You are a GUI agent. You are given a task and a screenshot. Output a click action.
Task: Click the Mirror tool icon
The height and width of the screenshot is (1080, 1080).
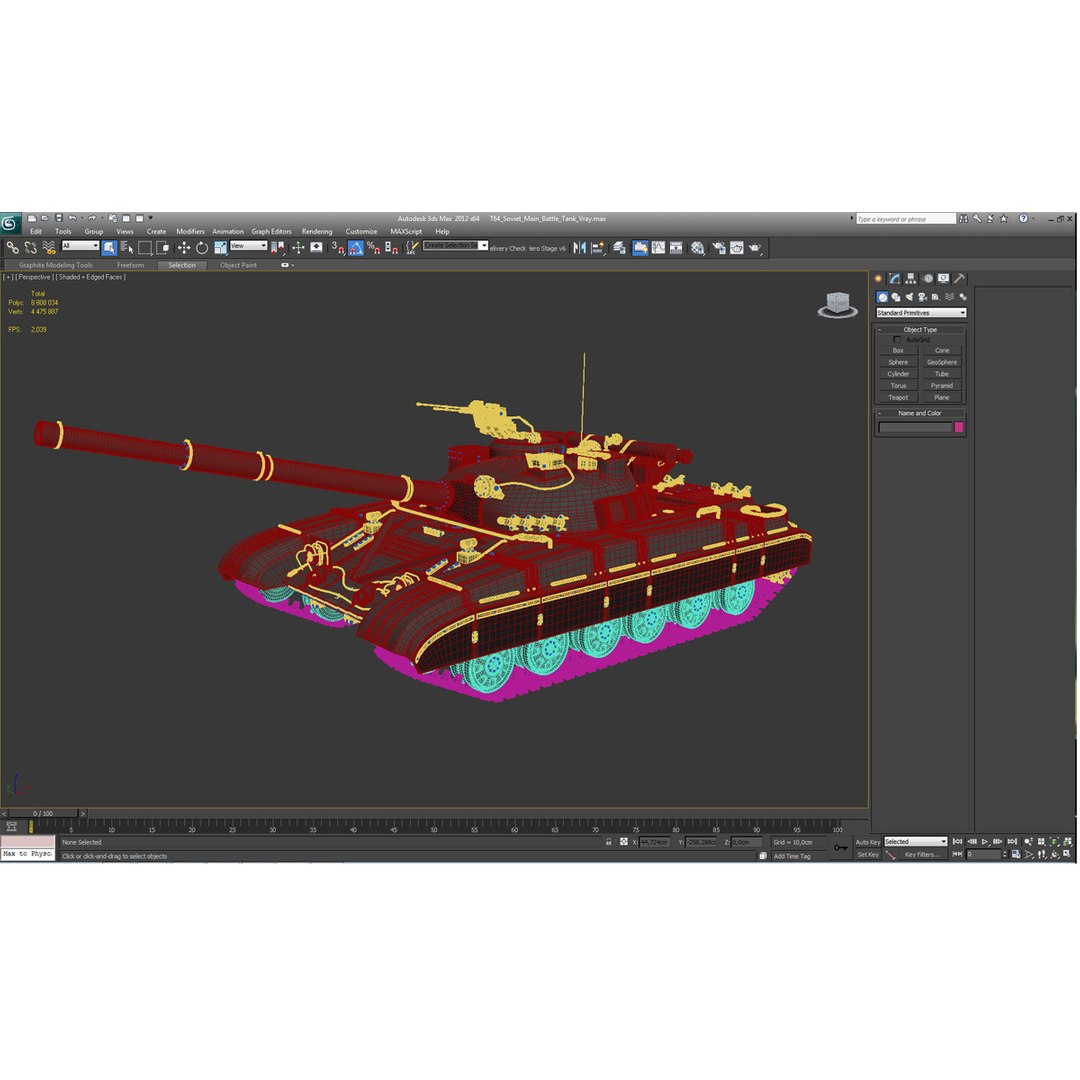click(x=579, y=247)
